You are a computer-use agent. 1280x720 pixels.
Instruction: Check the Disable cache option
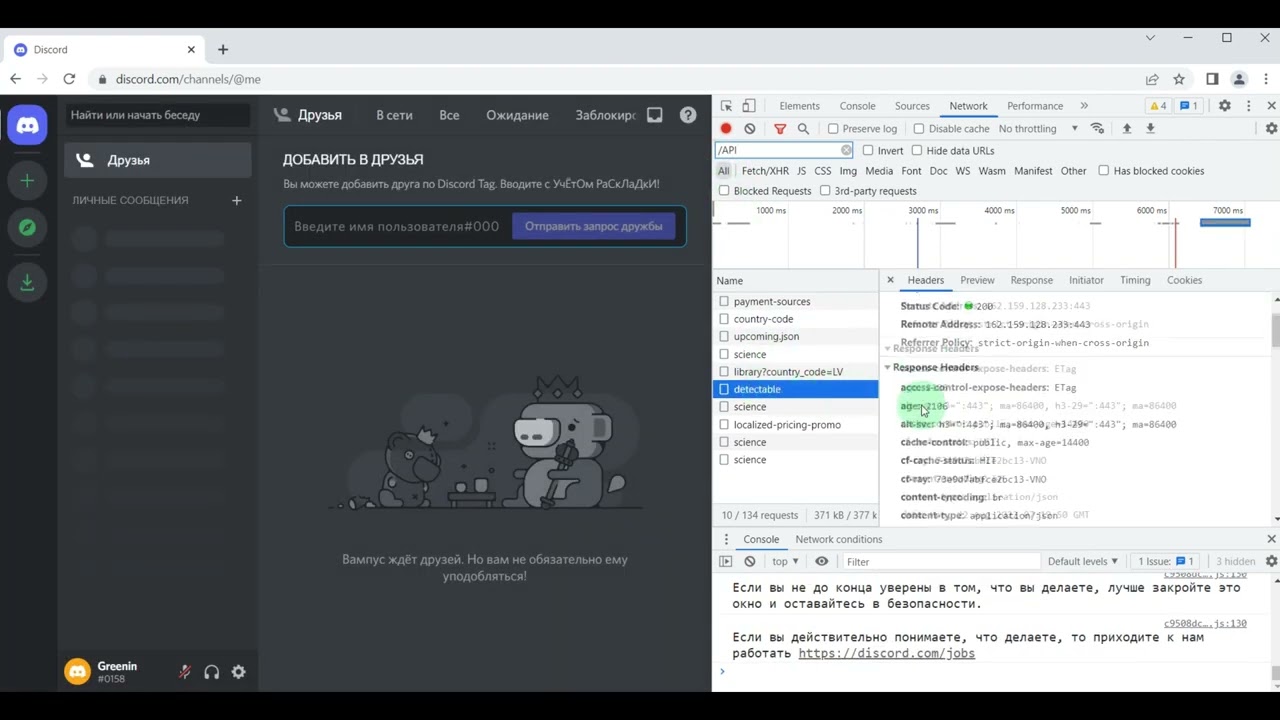coord(919,129)
